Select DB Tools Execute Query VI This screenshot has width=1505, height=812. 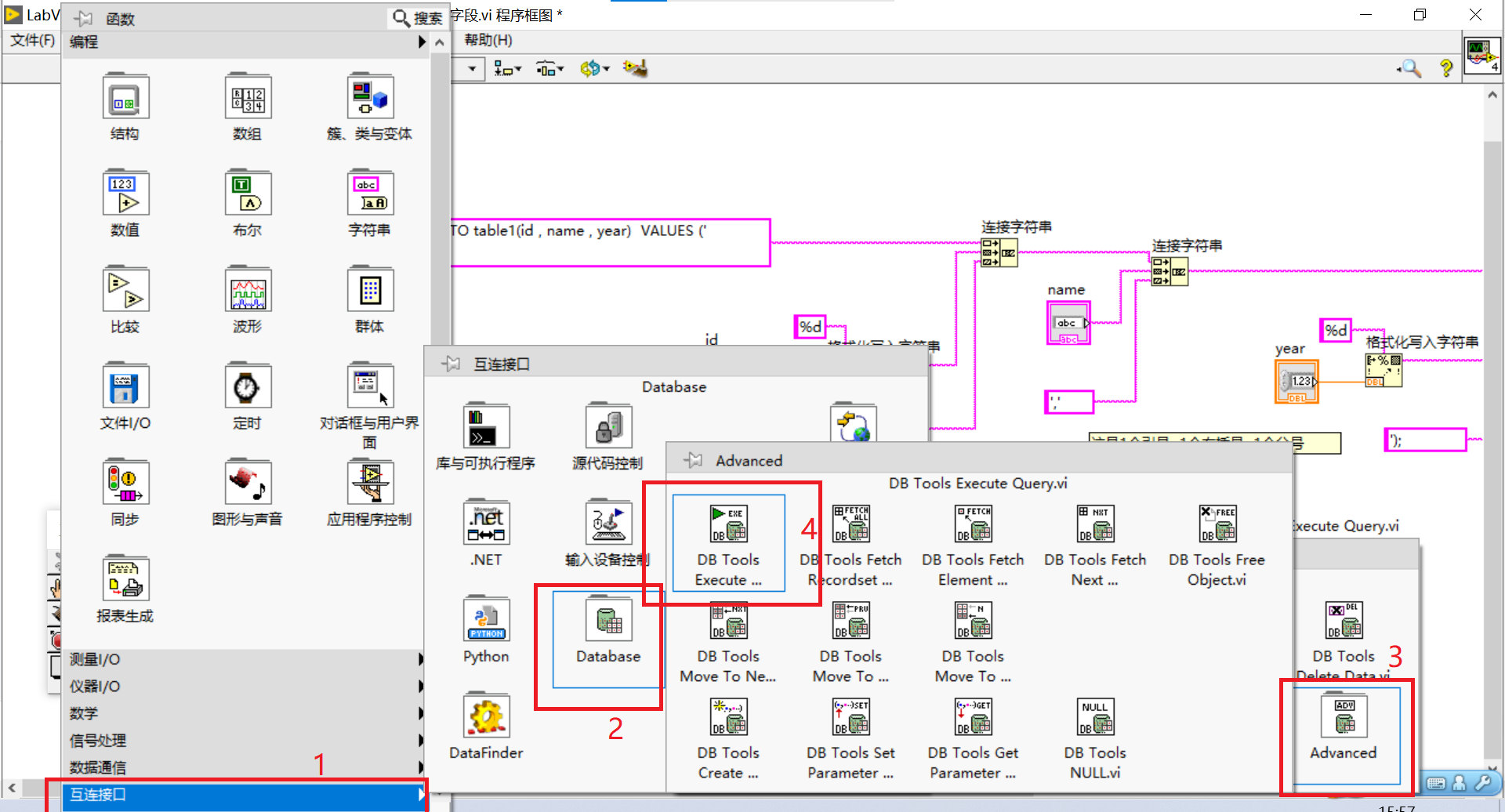tap(728, 524)
